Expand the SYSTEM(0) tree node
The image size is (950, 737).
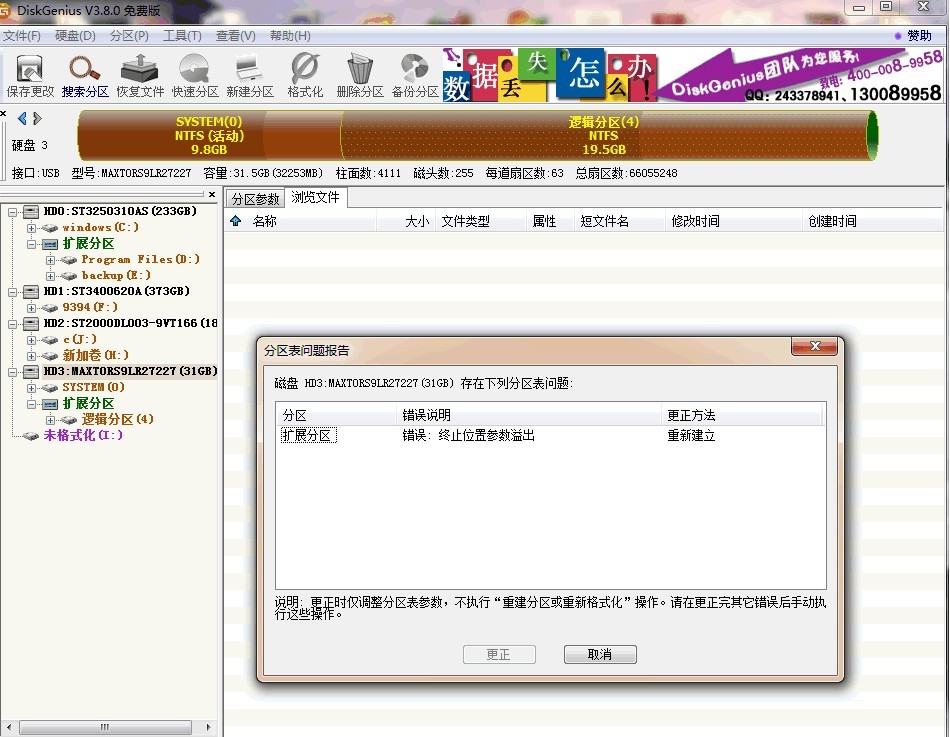32,389
